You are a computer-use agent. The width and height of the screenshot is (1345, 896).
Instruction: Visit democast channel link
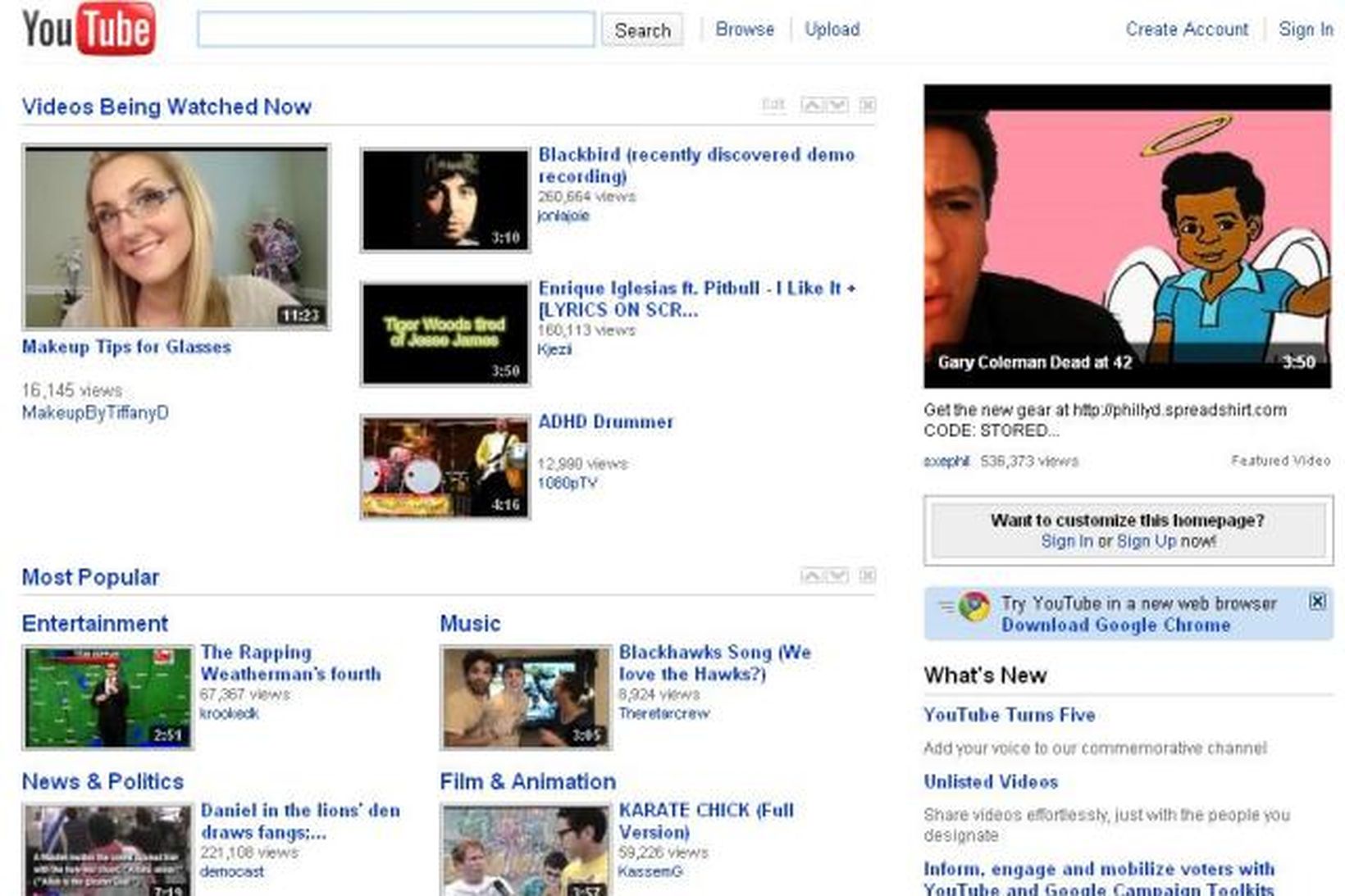tap(231, 871)
